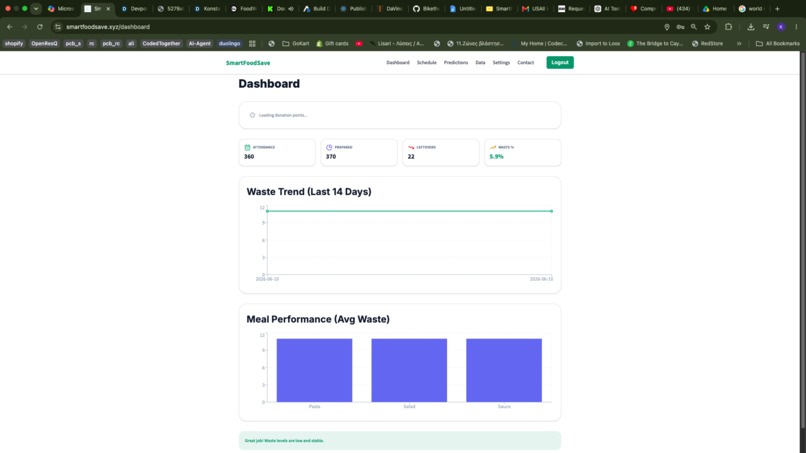
Task: Expand the pcb_s tab group
Action: pyautogui.click(x=73, y=44)
